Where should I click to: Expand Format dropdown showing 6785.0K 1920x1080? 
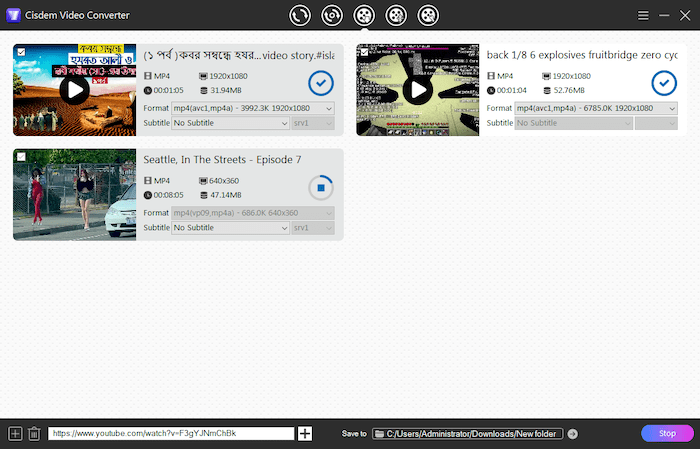coord(597,108)
